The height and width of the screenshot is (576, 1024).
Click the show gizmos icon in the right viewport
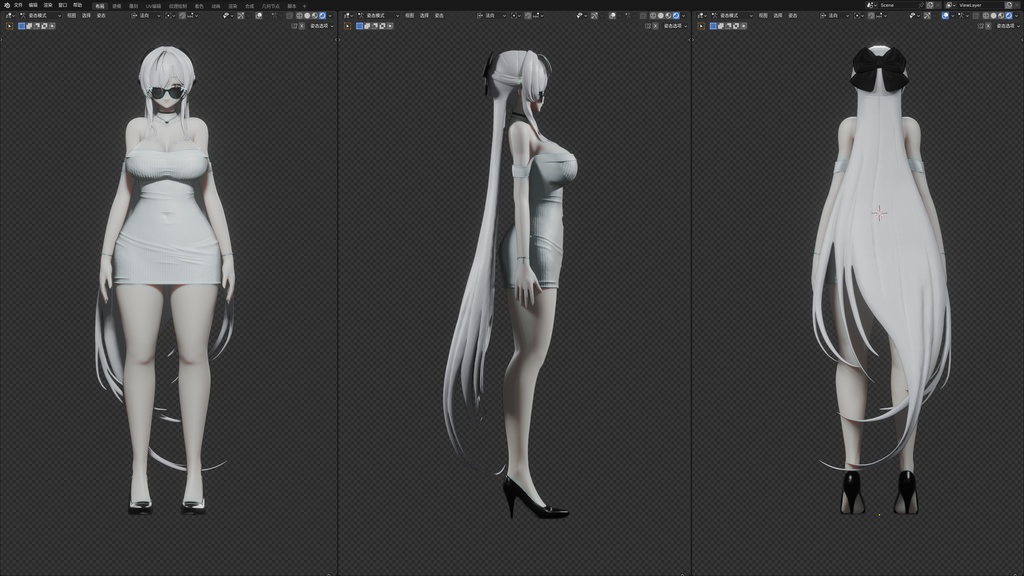point(927,16)
